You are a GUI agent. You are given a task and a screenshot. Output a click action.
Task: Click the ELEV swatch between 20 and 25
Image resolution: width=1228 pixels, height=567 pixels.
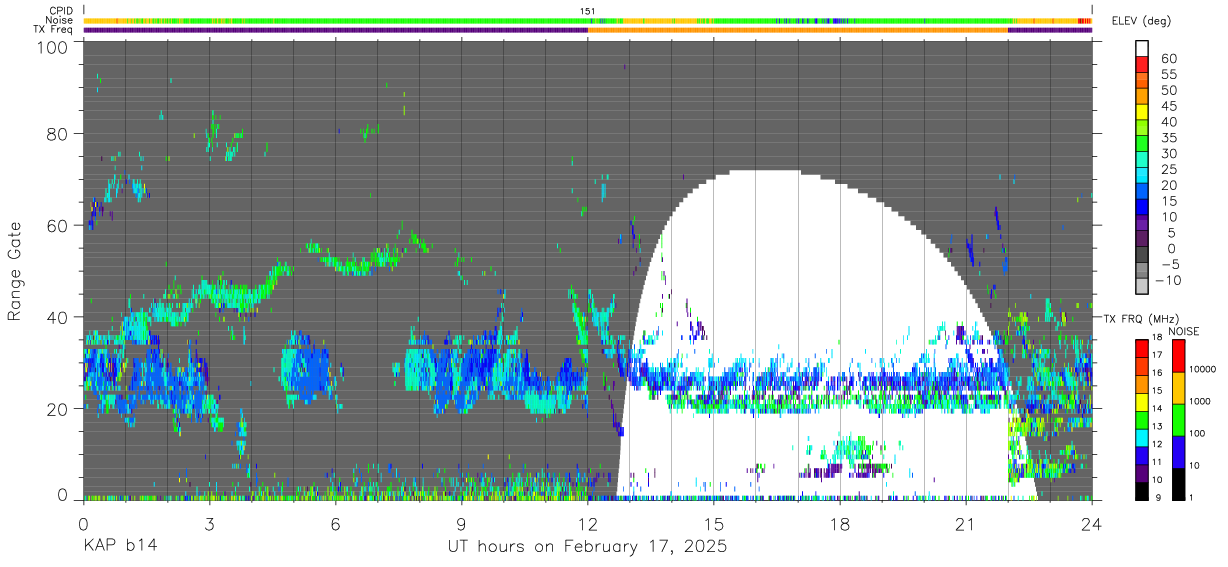pyautogui.click(x=1142, y=177)
